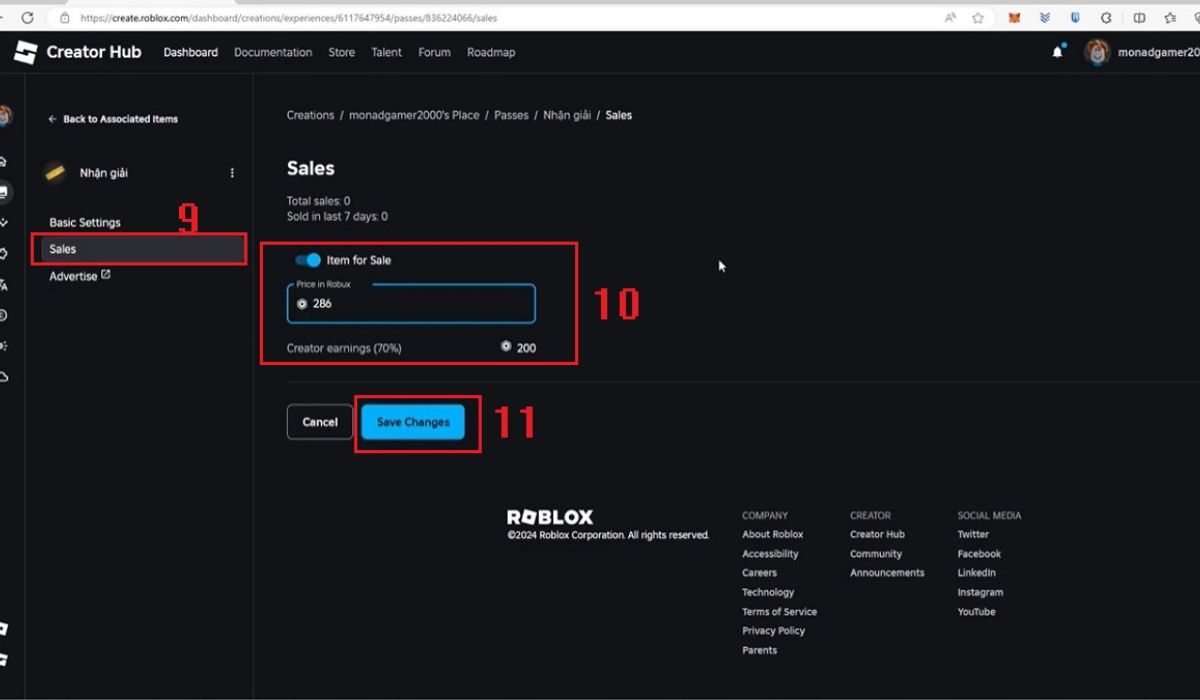Click the address bar padlock icon
Image resolution: width=1200 pixels, height=700 pixels.
(x=64, y=18)
